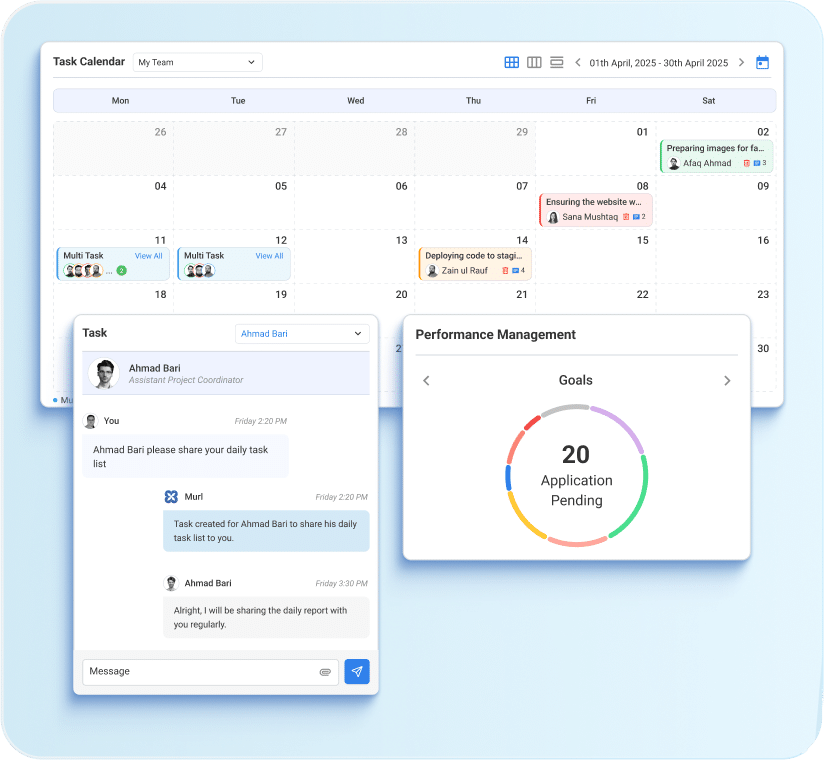Image resolution: width=824 pixels, height=760 pixels.
Task: Click View All on the 11th Multi Task
Action: point(148,256)
